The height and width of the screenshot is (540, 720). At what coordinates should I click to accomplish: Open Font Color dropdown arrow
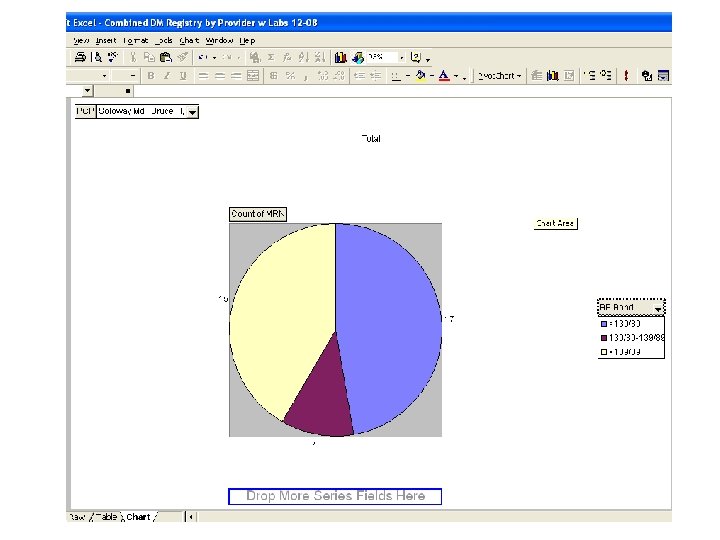(x=456, y=76)
